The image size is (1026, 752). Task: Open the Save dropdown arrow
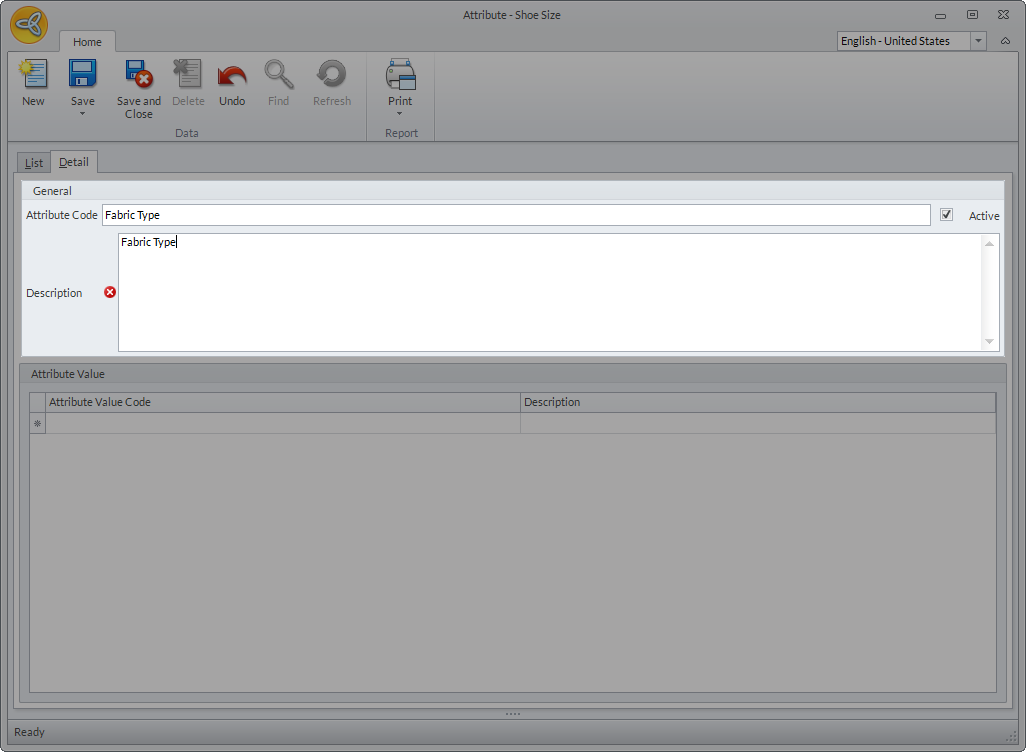click(x=82, y=114)
